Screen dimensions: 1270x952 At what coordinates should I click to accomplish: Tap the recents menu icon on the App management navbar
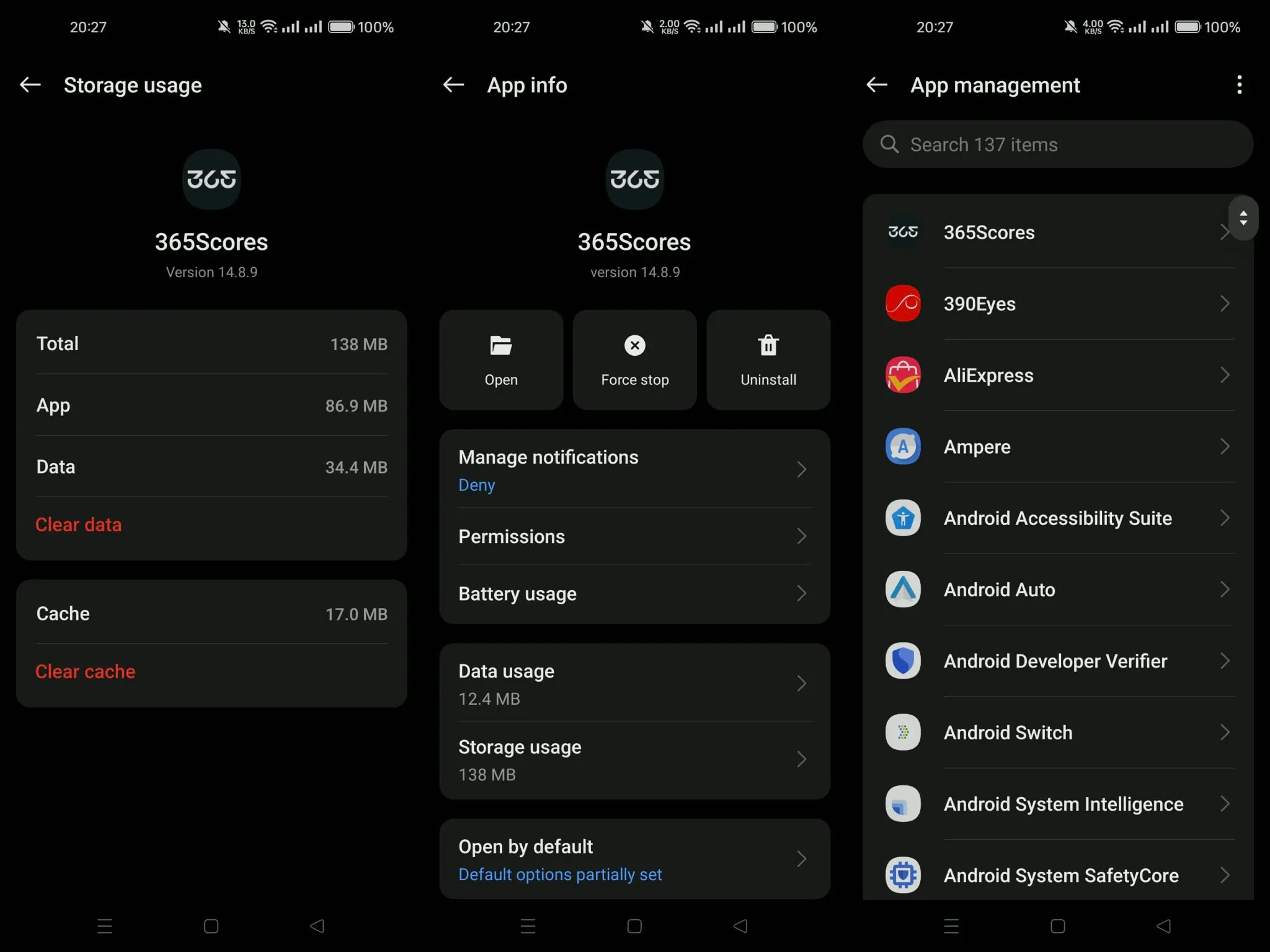point(951,926)
